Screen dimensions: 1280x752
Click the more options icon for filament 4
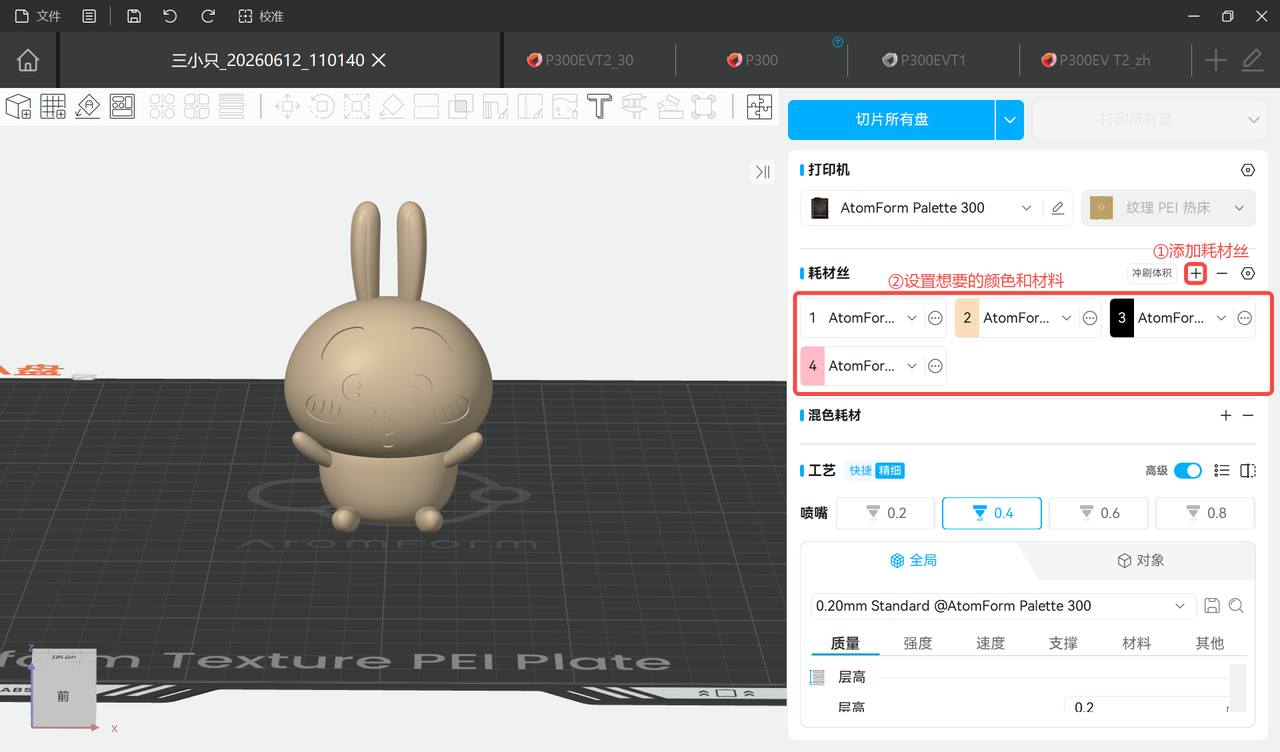935,366
